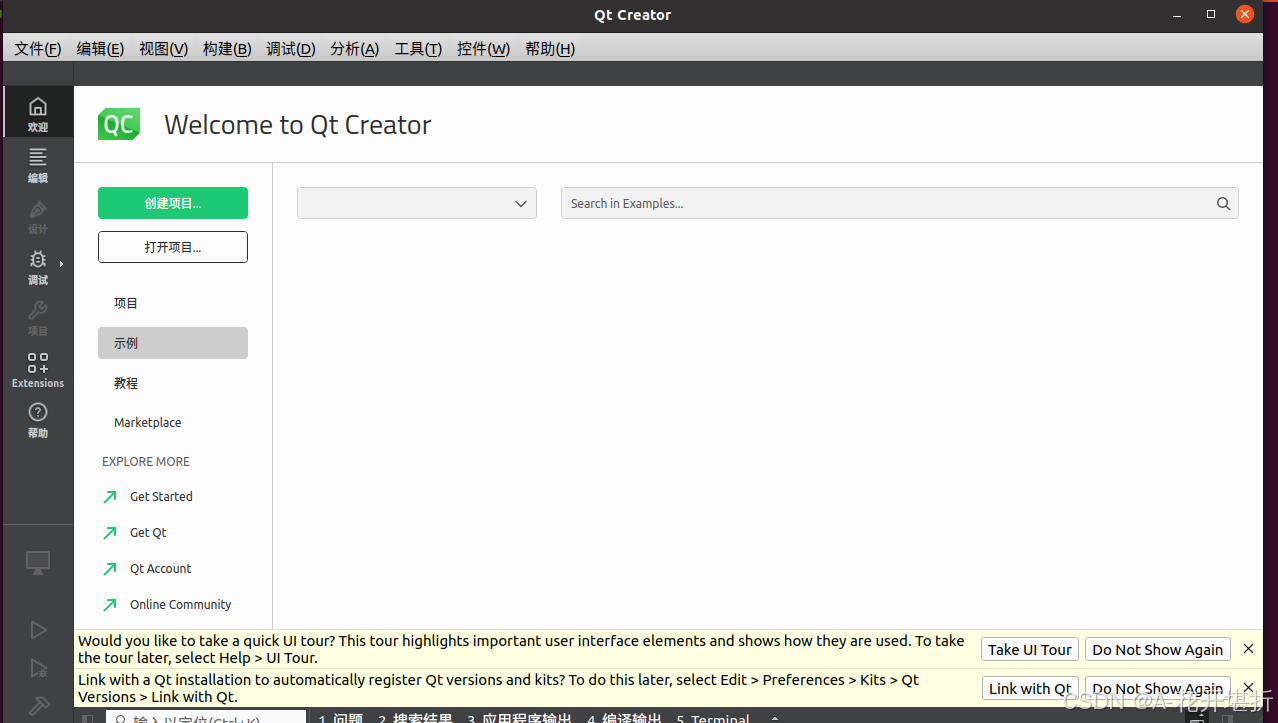Open the Welcome (欢迎) mode
The image size is (1278, 723).
coord(37,112)
